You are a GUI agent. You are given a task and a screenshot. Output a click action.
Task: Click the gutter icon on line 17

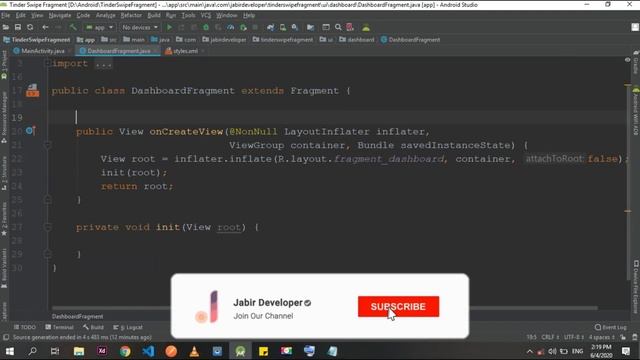32,91
